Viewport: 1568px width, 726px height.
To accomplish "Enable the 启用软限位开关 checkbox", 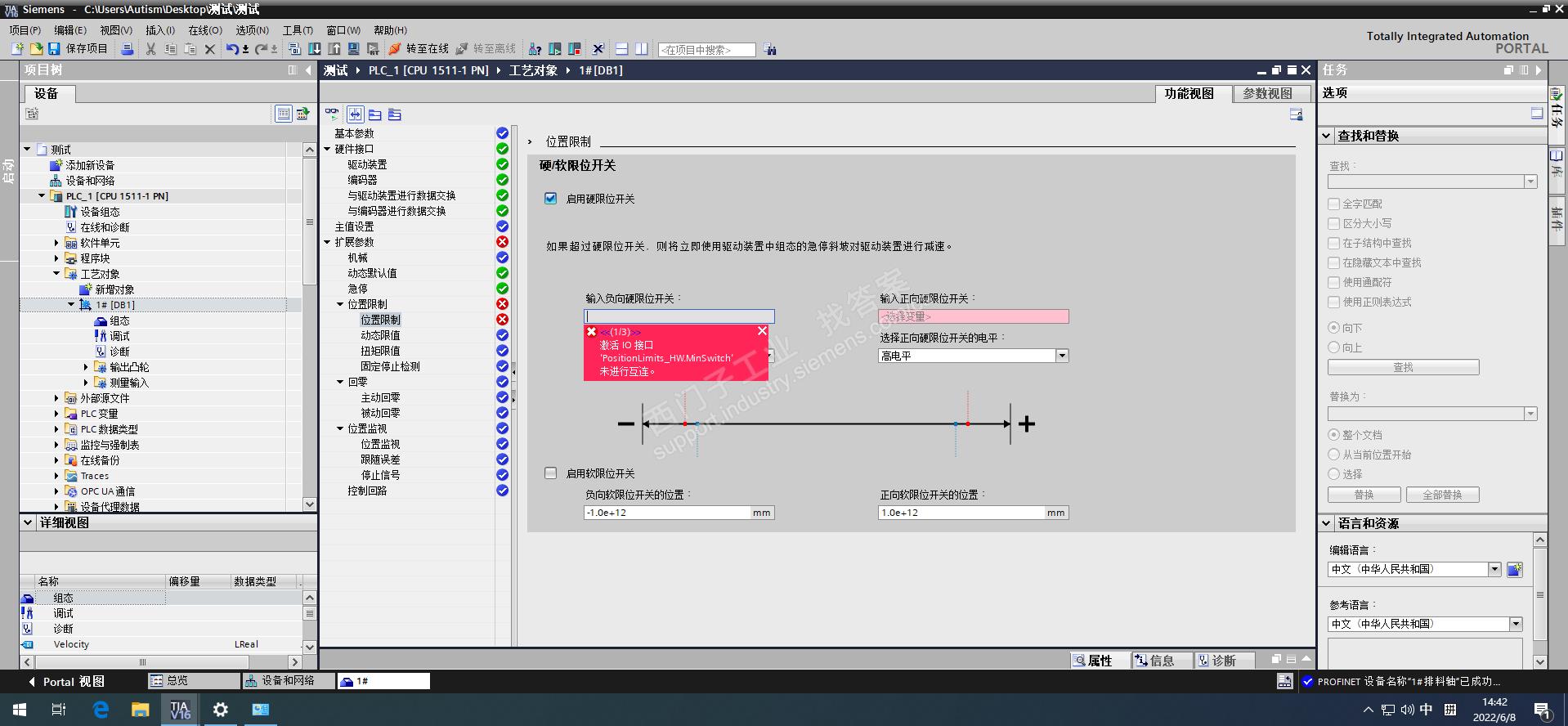I will (551, 473).
